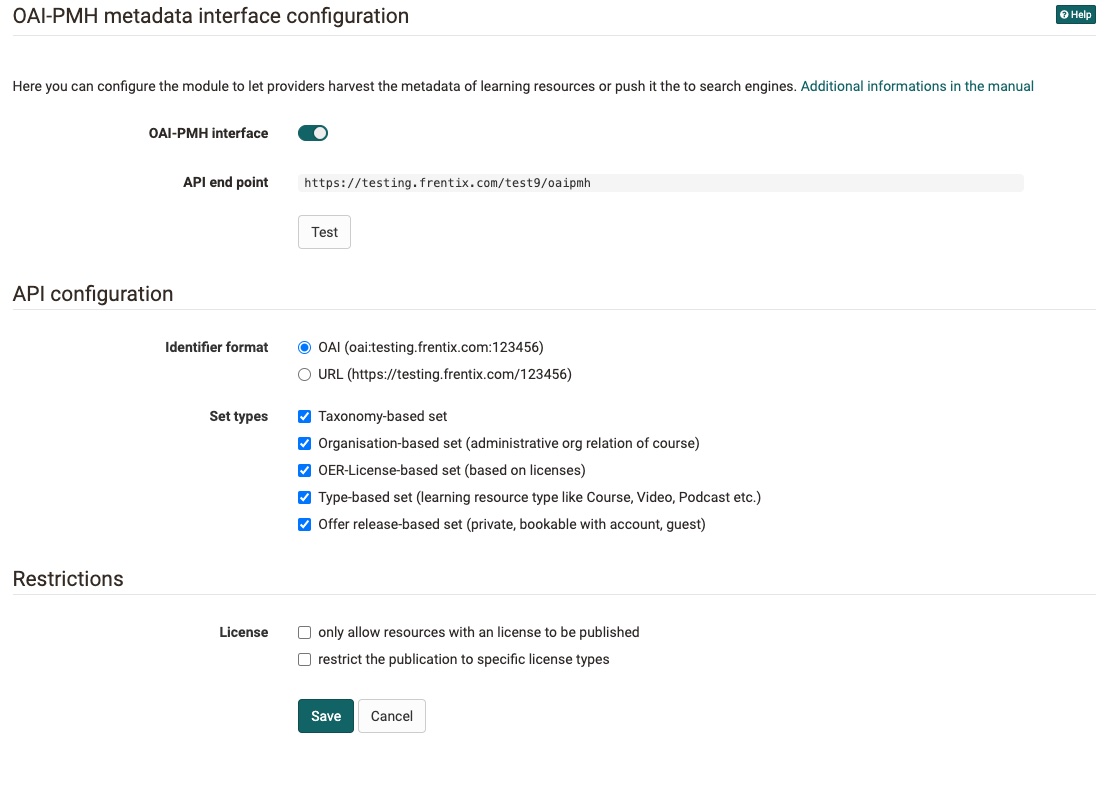The width and height of the screenshot is (1116, 786).
Task: Click the Restrictions section heading
Action: pos(67,578)
